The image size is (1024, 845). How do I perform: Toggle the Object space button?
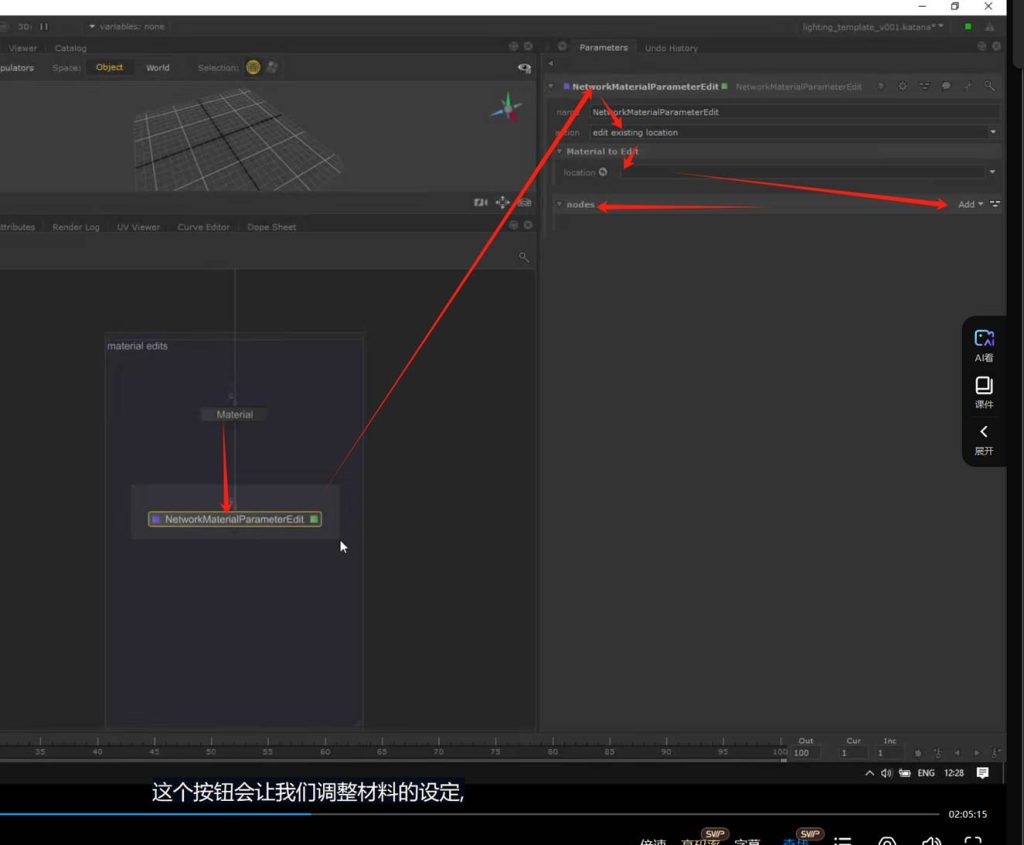(x=110, y=68)
